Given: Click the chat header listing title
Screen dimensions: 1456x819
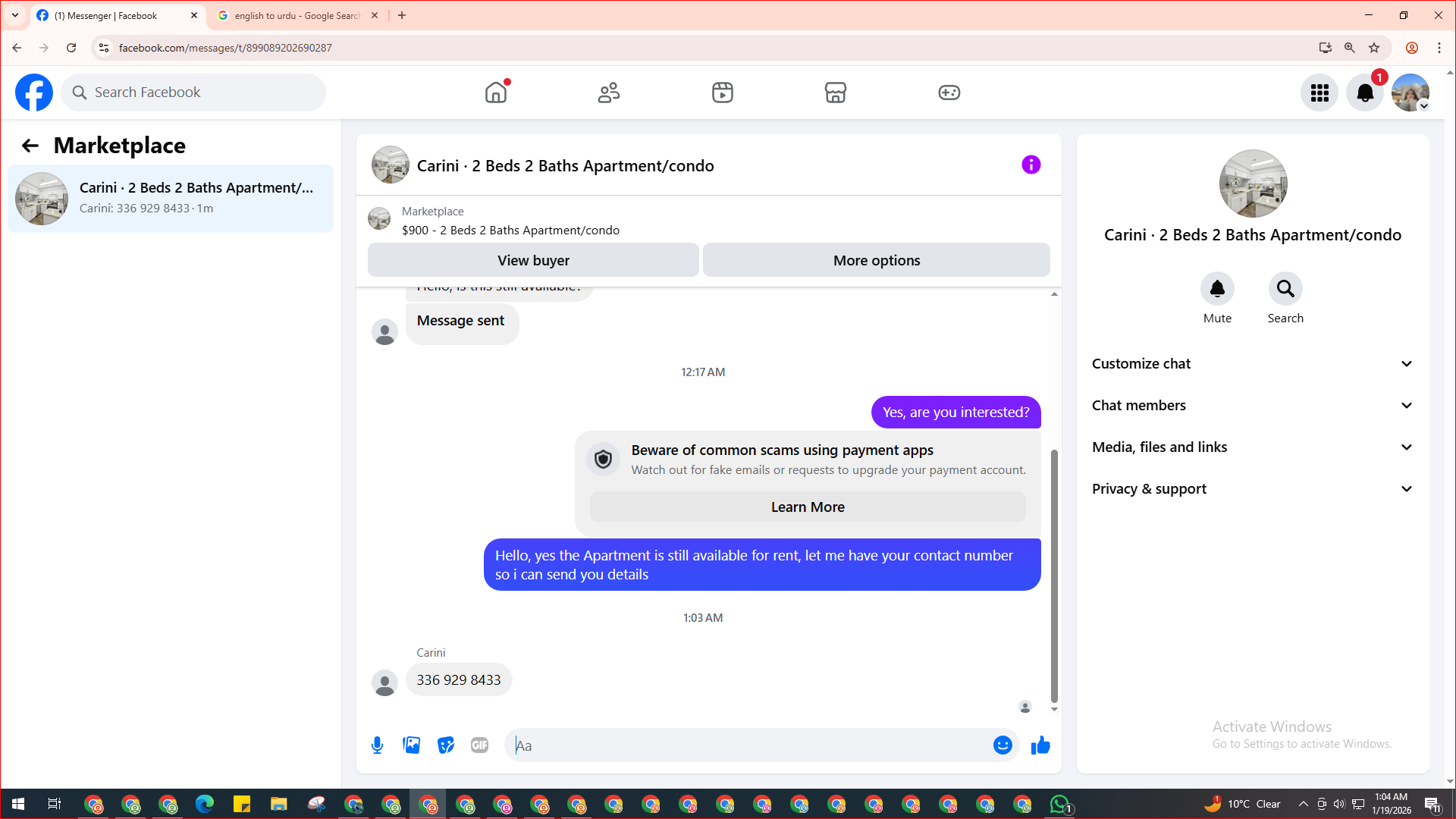Looking at the screenshot, I should [565, 166].
